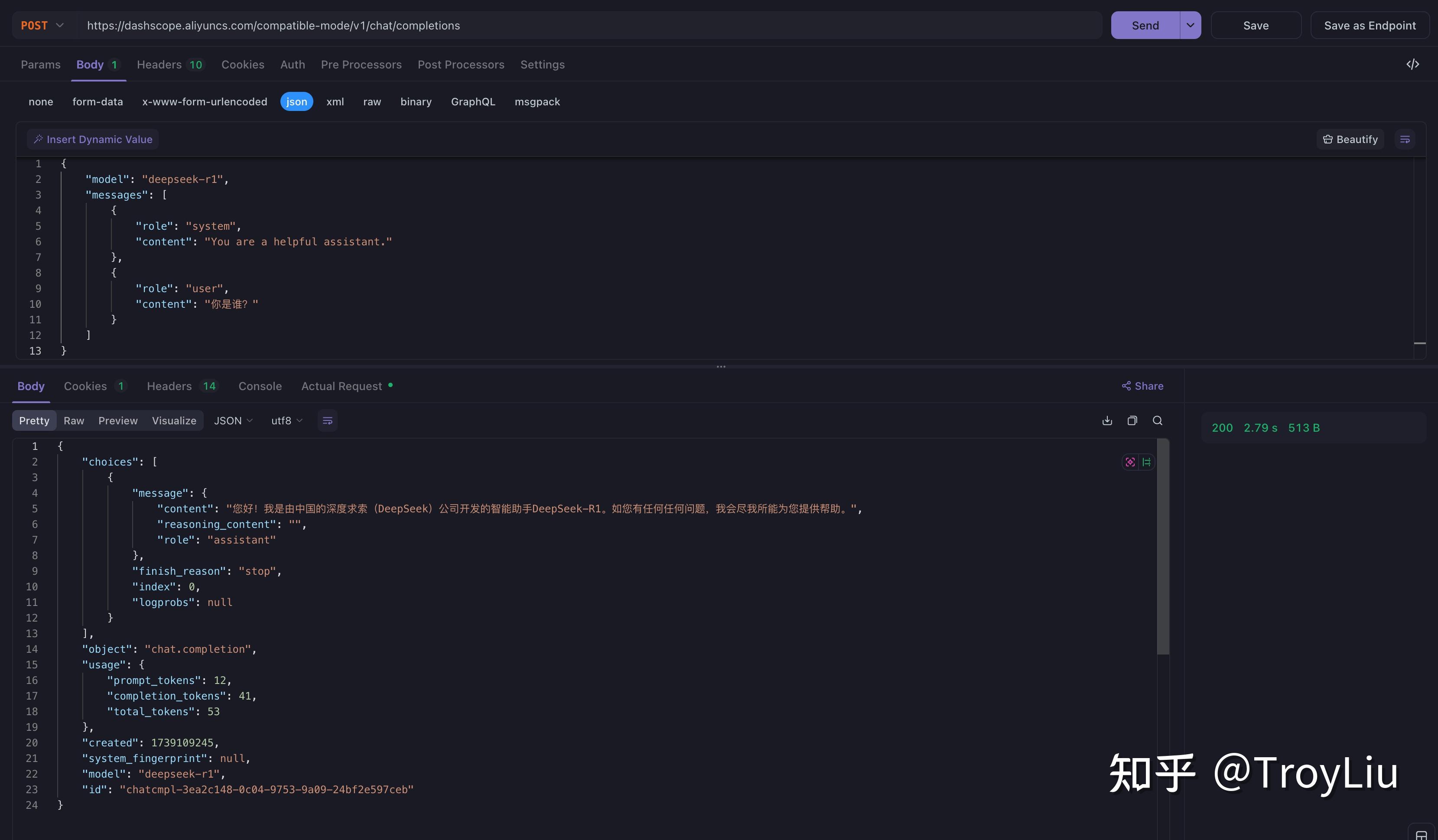The image size is (1438, 840).
Task: Open the POST method dropdown
Action: point(42,26)
